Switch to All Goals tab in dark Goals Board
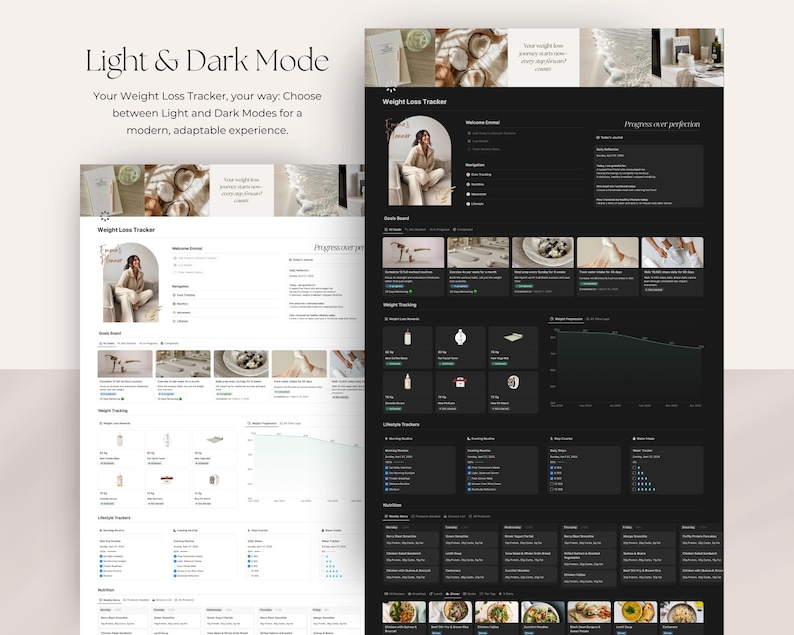The height and width of the screenshot is (635, 794). point(393,229)
